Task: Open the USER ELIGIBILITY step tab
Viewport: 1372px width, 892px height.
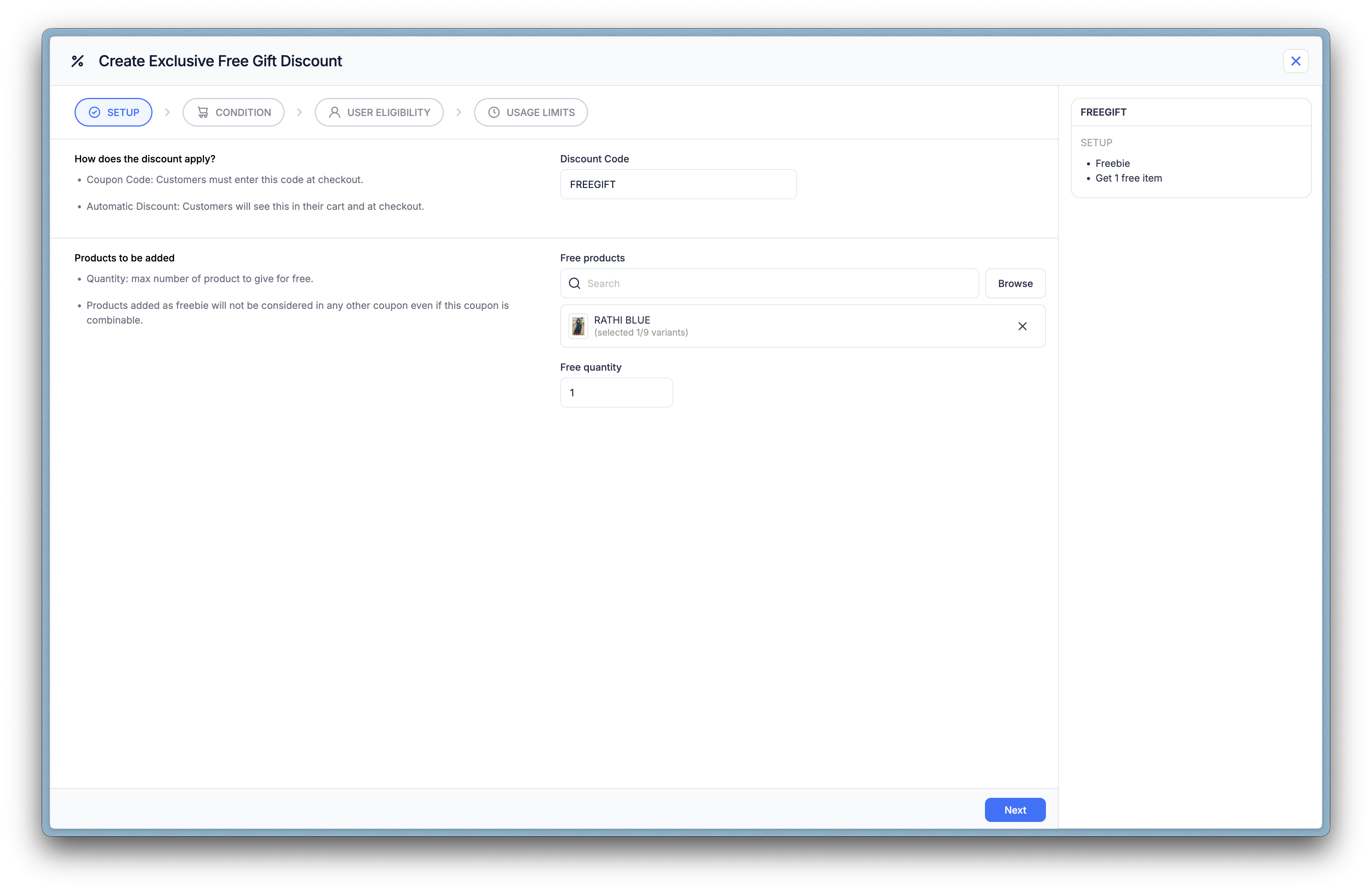Action: coord(379,112)
